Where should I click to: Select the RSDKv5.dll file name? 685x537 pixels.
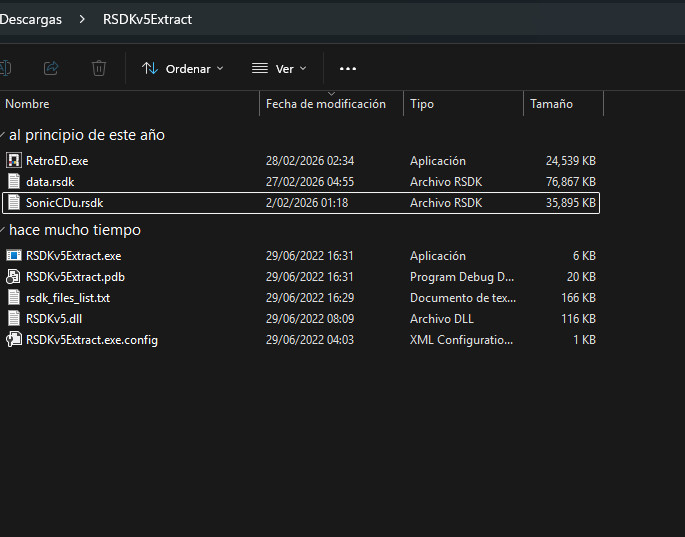[x=54, y=319]
